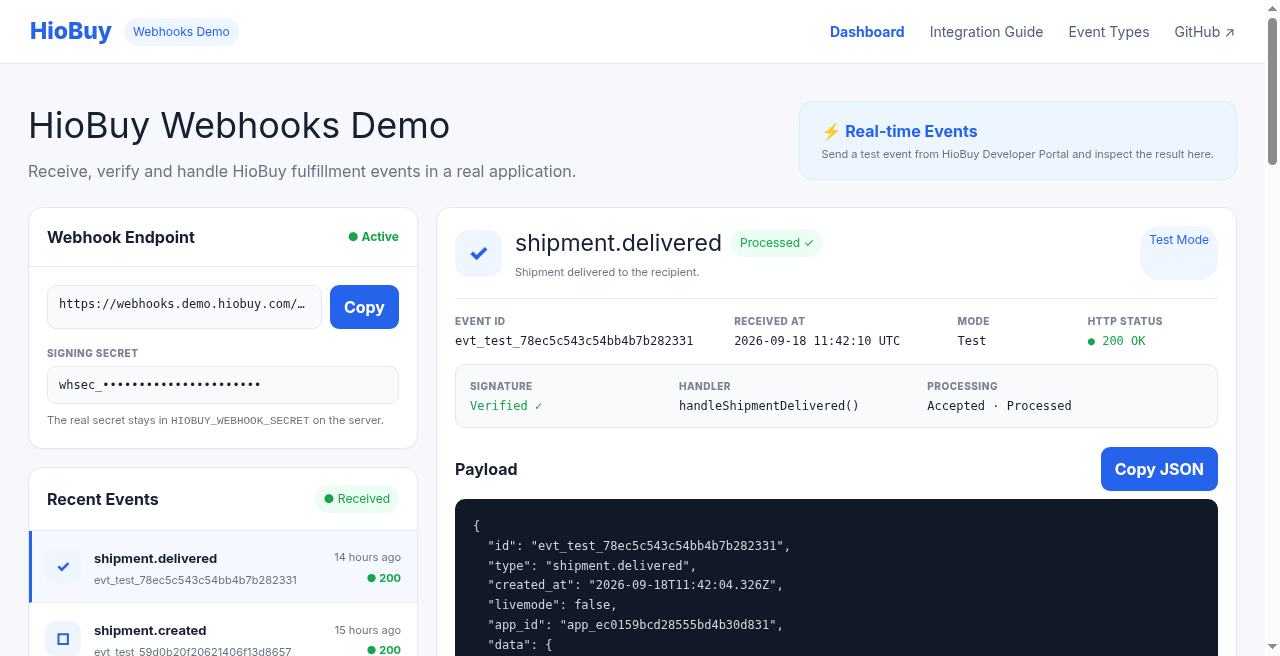1280x656 pixels.
Task: Click the HIOBUY_WEBHOOK_SECRET code text
Action: (x=240, y=421)
